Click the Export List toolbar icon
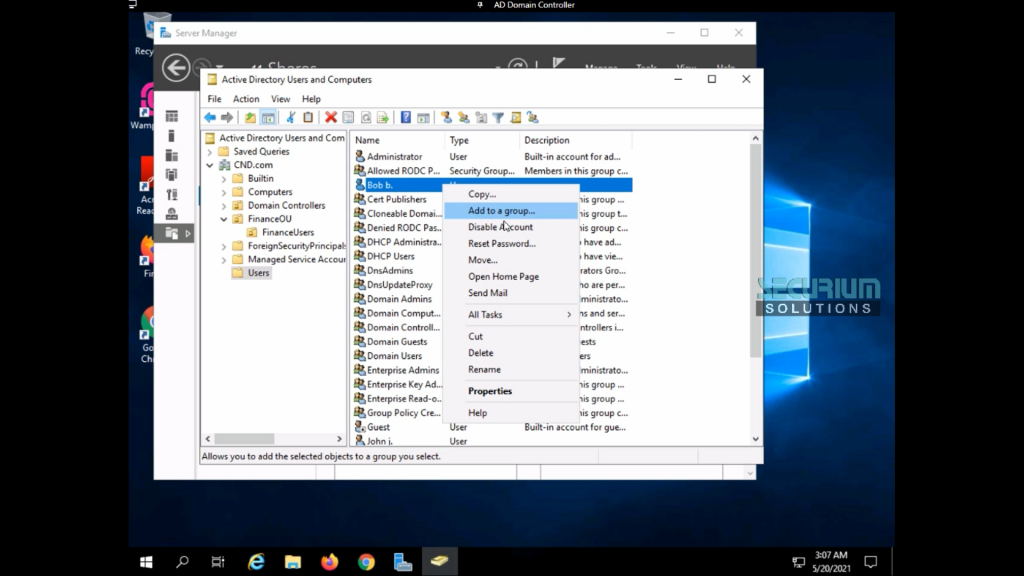Viewport: 1024px width, 576px height. [x=383, y=118]
